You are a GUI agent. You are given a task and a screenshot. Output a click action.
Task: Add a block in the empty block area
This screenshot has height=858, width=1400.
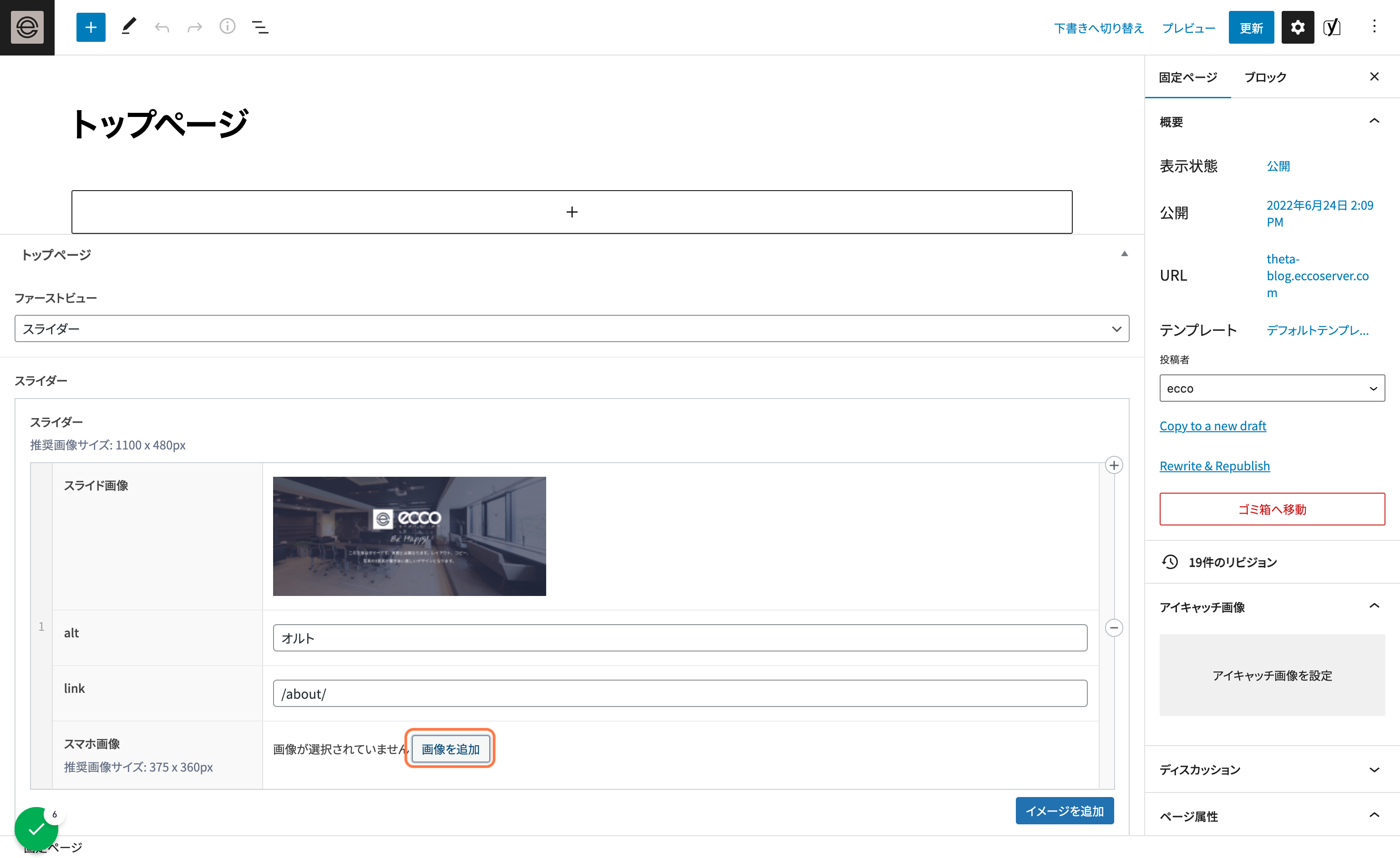(x=572, y=212)
